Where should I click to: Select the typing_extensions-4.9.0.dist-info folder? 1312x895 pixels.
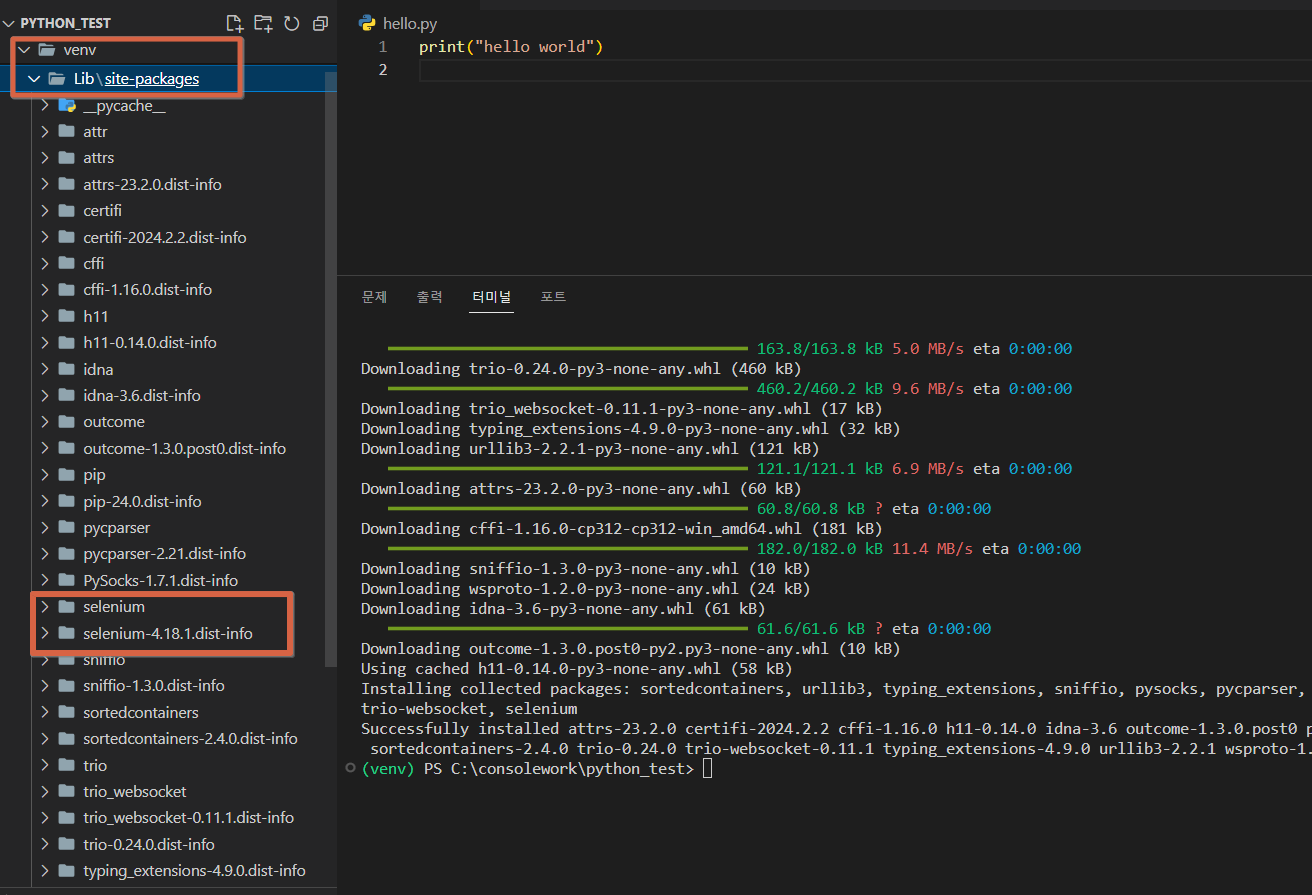click(195, 870)
